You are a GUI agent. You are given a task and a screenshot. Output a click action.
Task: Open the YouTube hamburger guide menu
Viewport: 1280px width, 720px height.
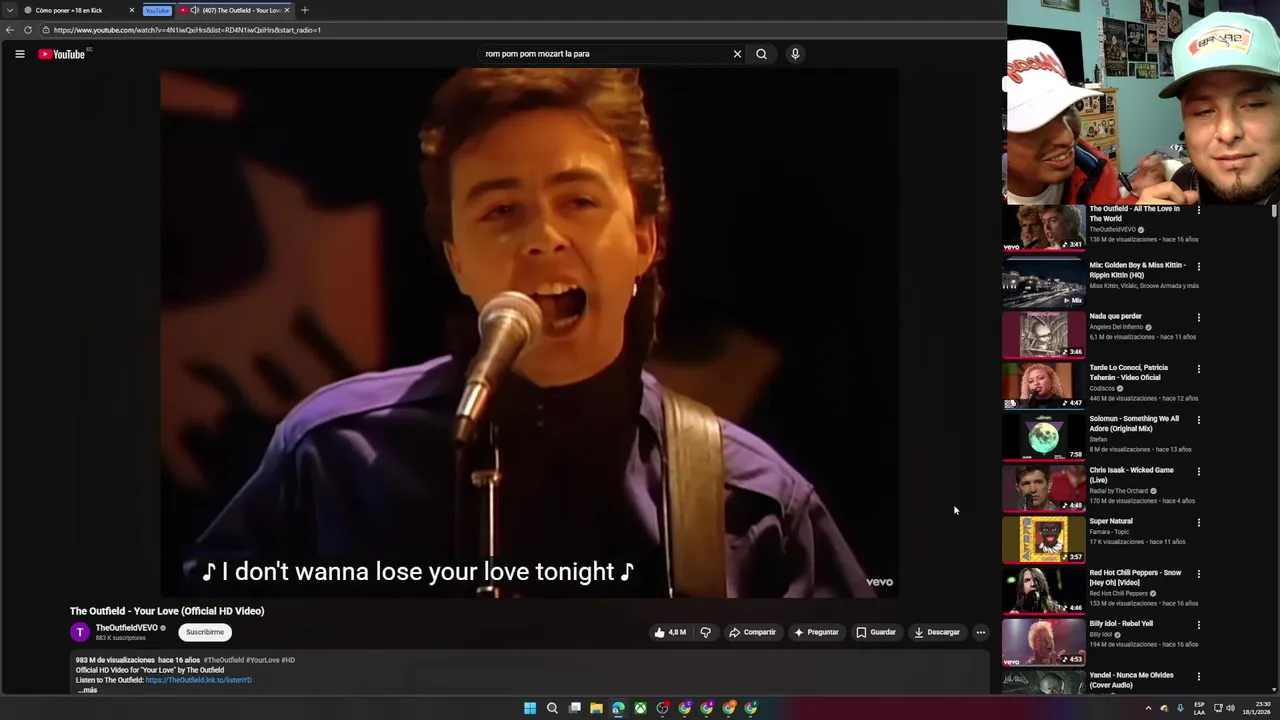click(x=19, y=54)
